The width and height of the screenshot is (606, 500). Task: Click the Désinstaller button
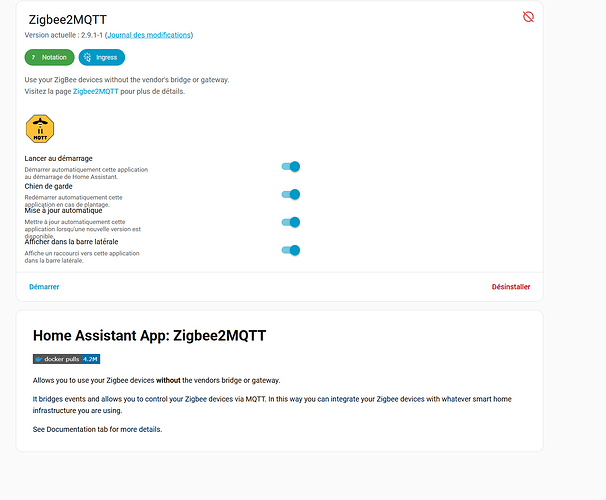tap(510, 287)
